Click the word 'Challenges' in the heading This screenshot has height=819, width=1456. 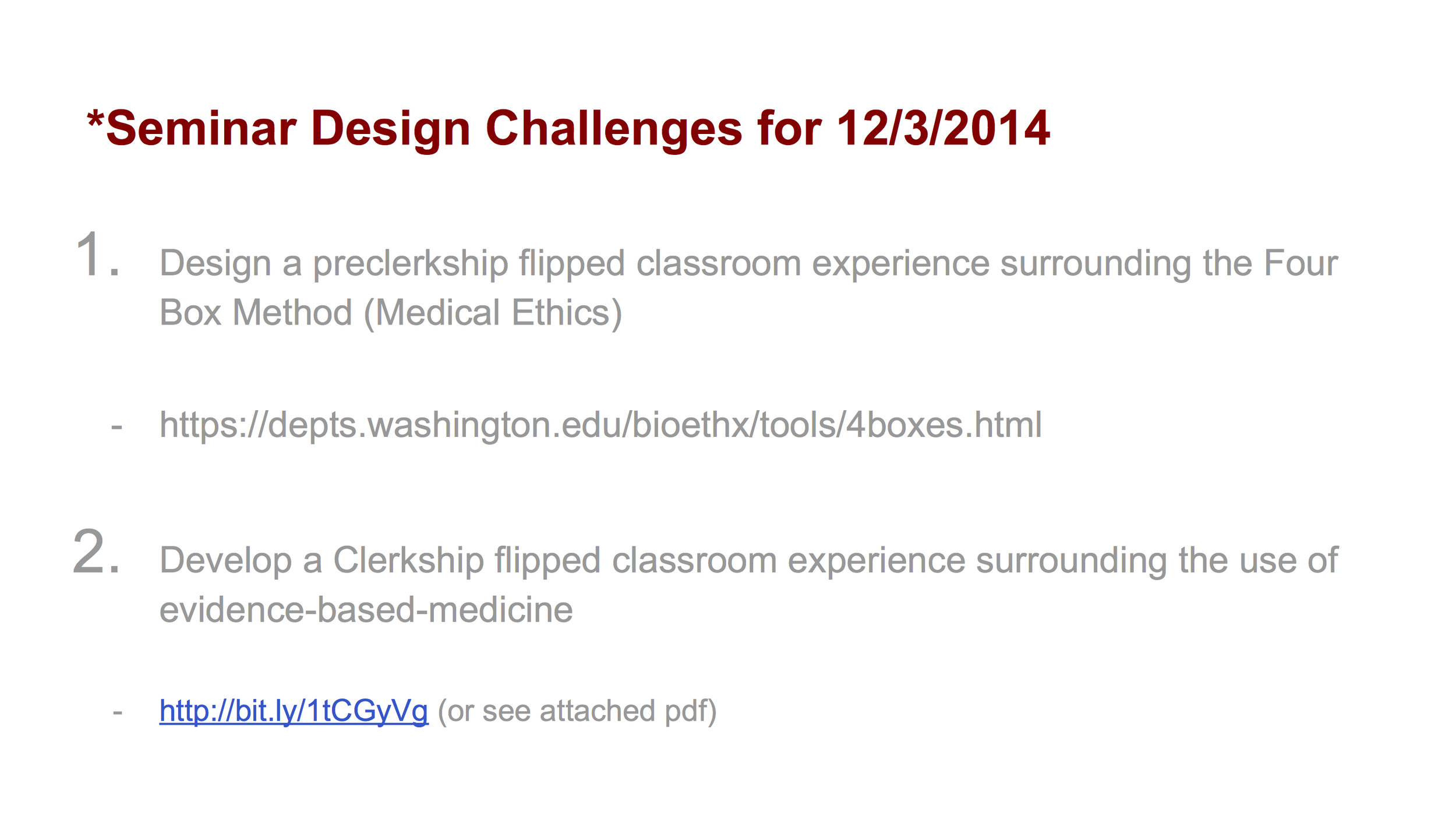(614, 129)
